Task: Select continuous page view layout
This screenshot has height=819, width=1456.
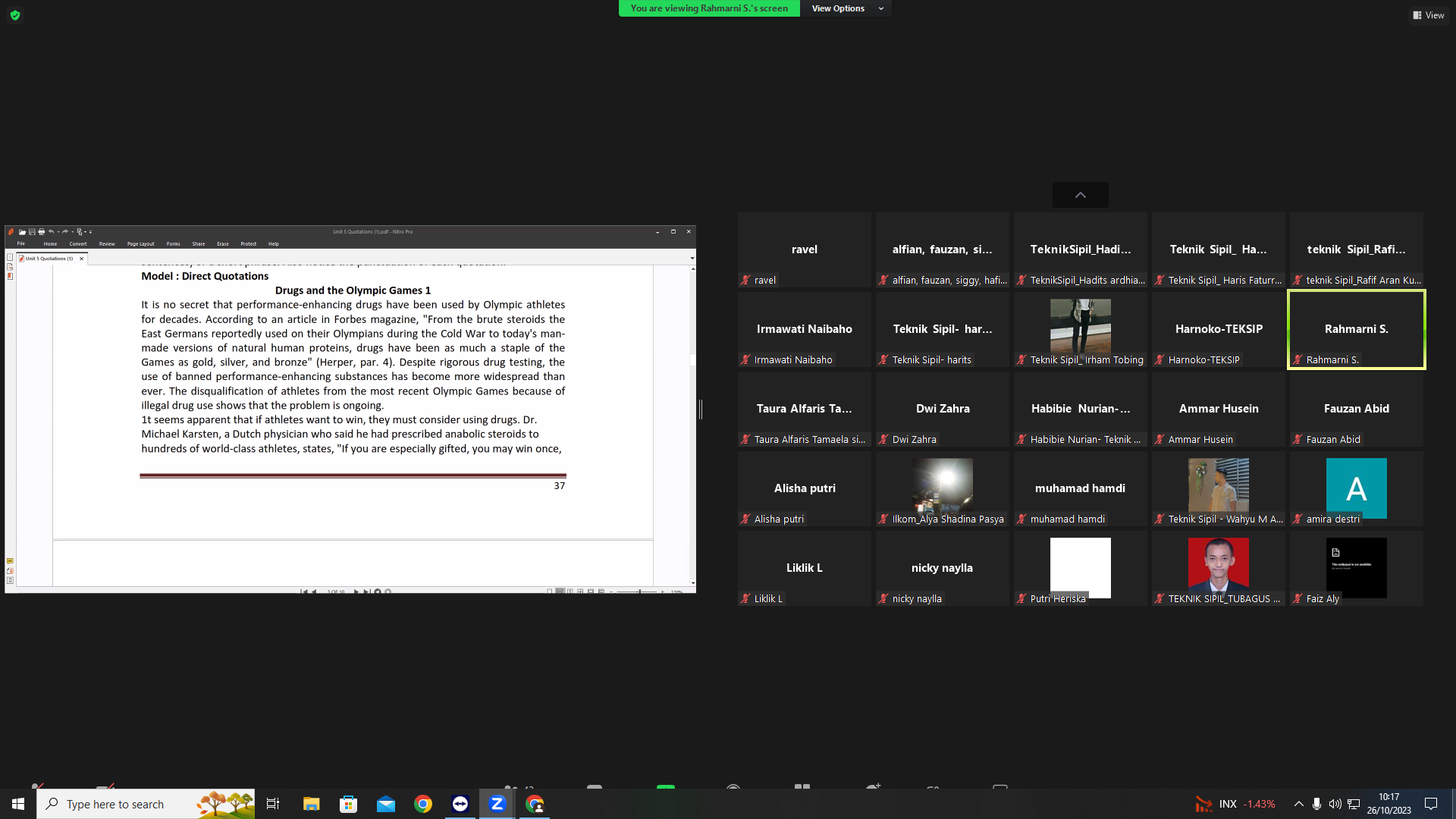Action: pos(560,591)
